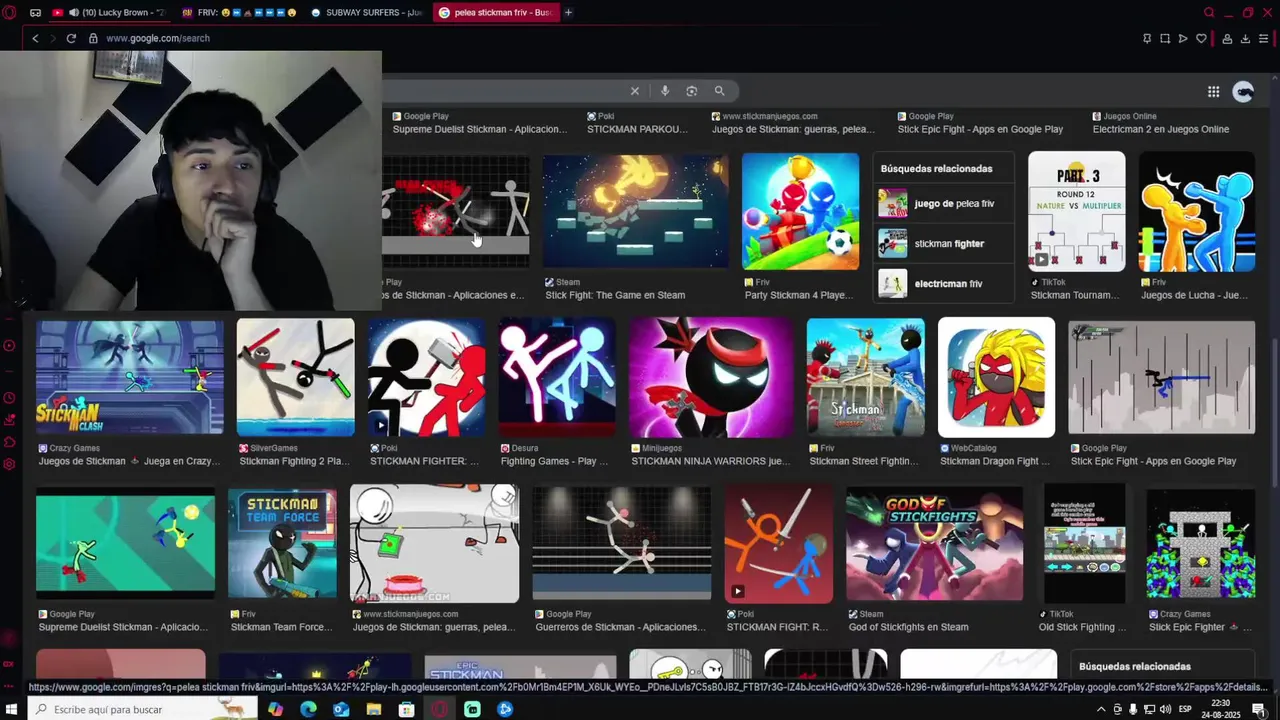Open the Stickman in Clash Crazy Games image
Image resolution: width=1280 pixels, height=720 pixels.
[x=130, y=377]
